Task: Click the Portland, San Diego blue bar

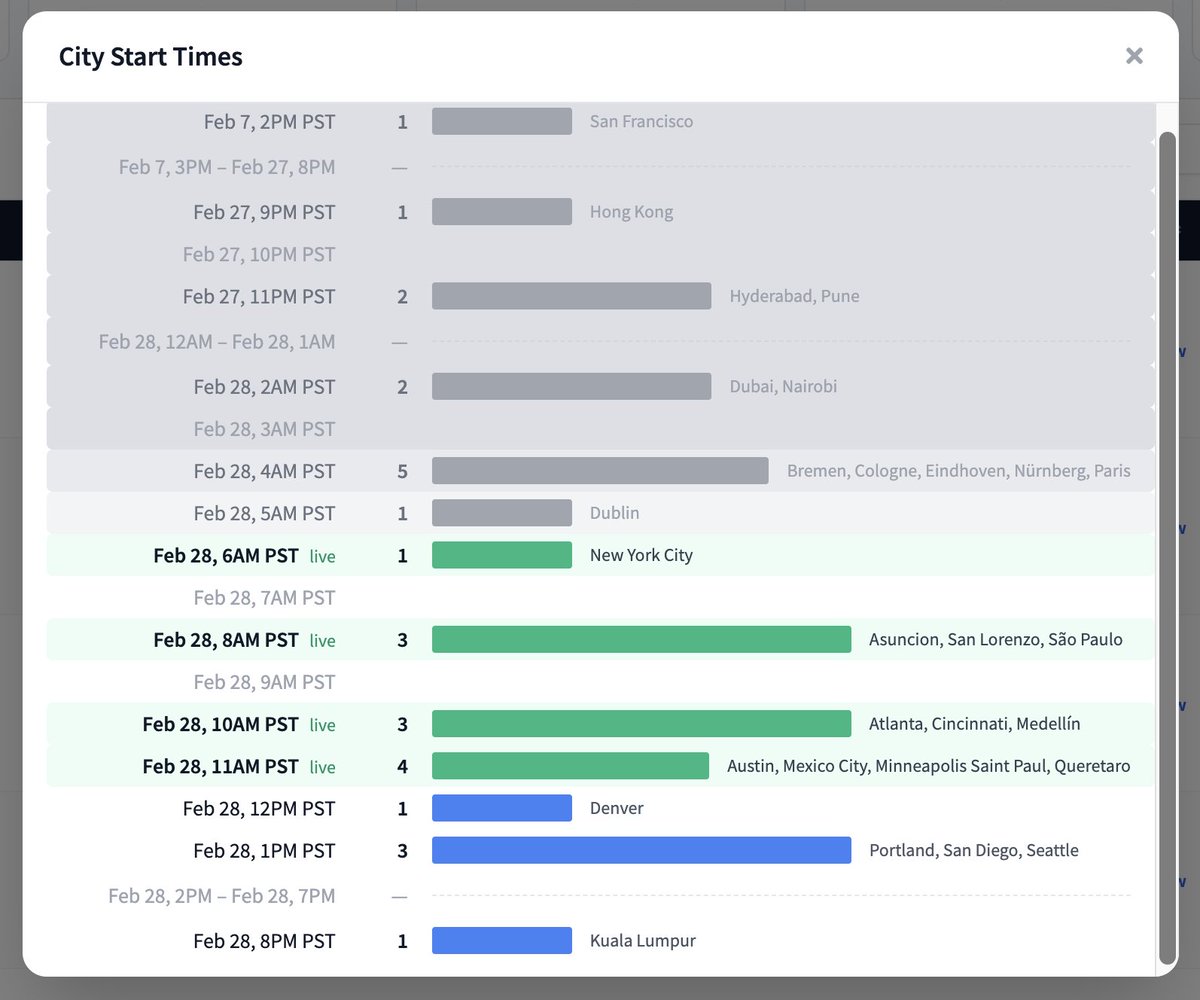Action: 641,849
